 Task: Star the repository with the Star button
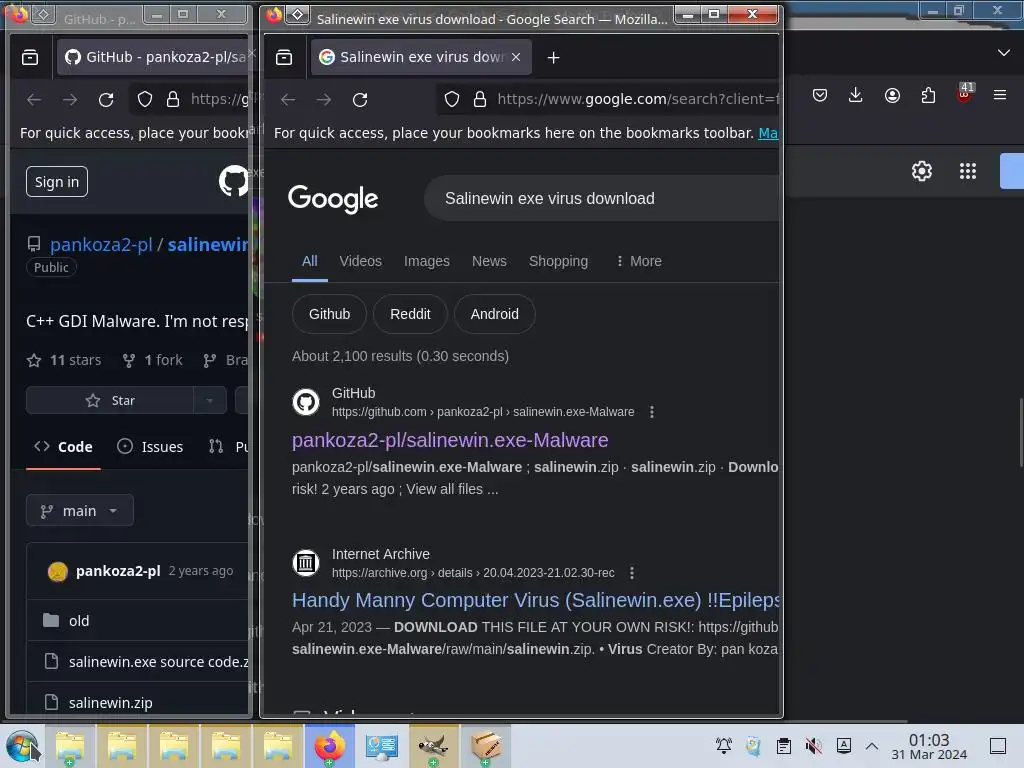[110, 400]
